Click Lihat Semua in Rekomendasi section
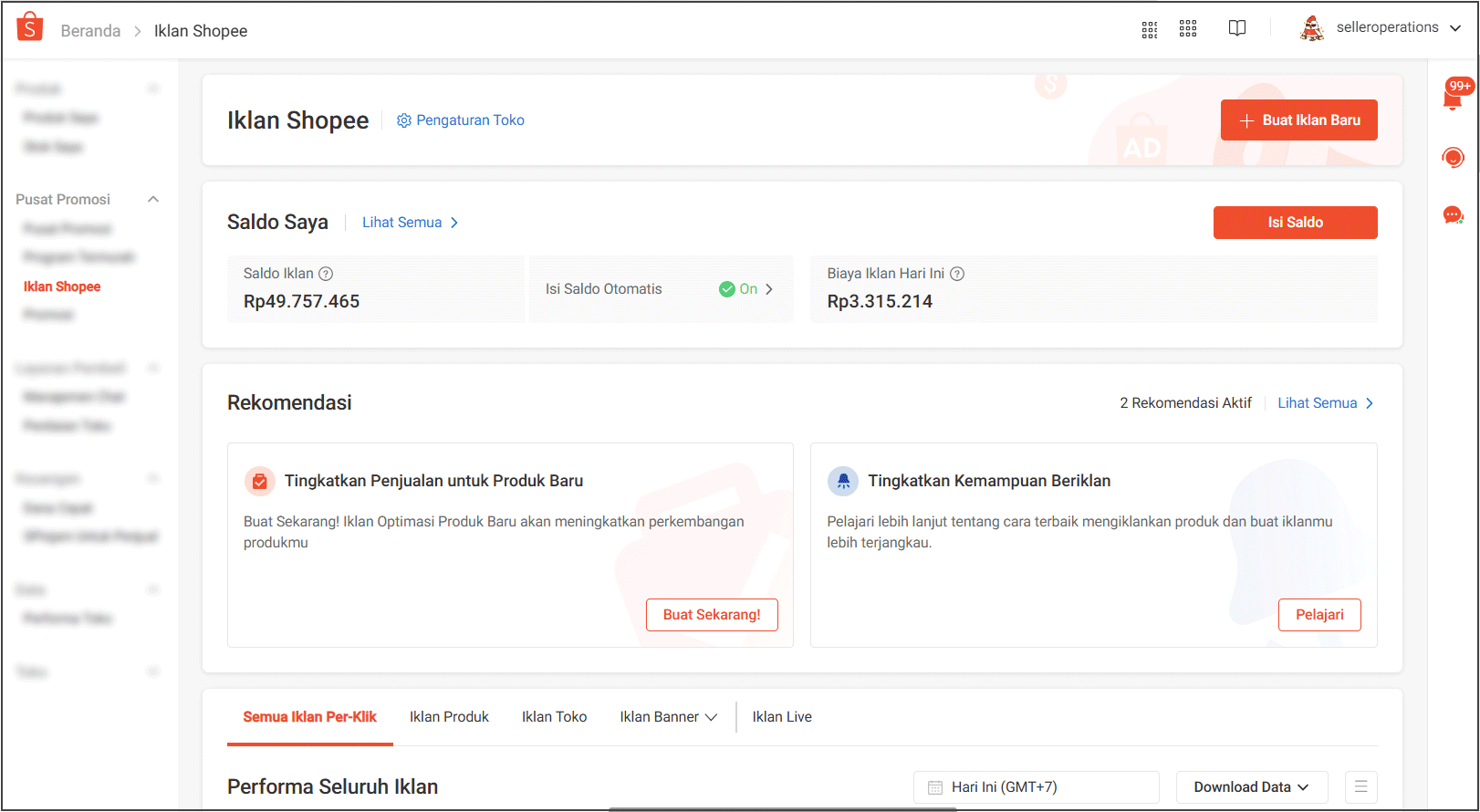The image size is (1480, 812). (1326, 403)
